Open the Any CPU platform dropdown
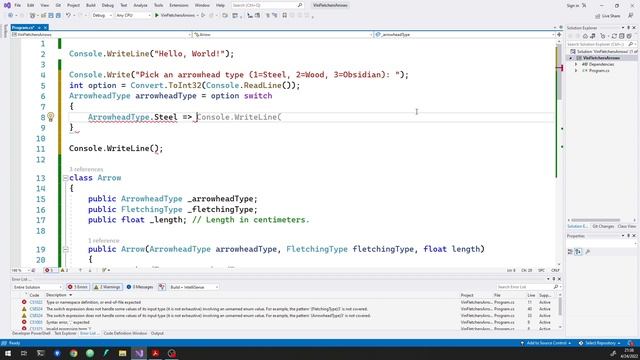Viewport: 640px width, 360px height. tap(133, 15)
